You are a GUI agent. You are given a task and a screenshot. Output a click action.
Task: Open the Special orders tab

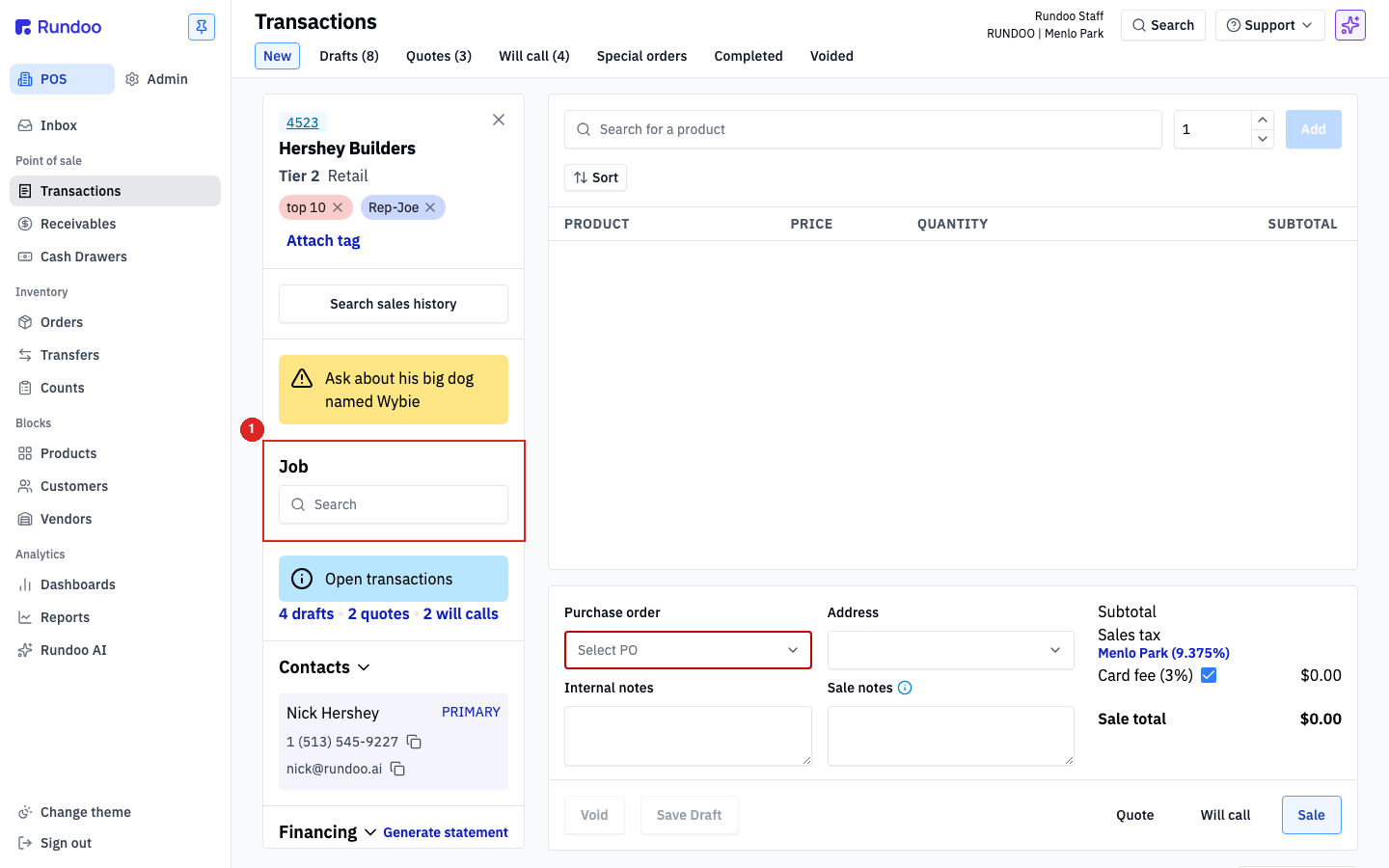[x=641, y=56]
